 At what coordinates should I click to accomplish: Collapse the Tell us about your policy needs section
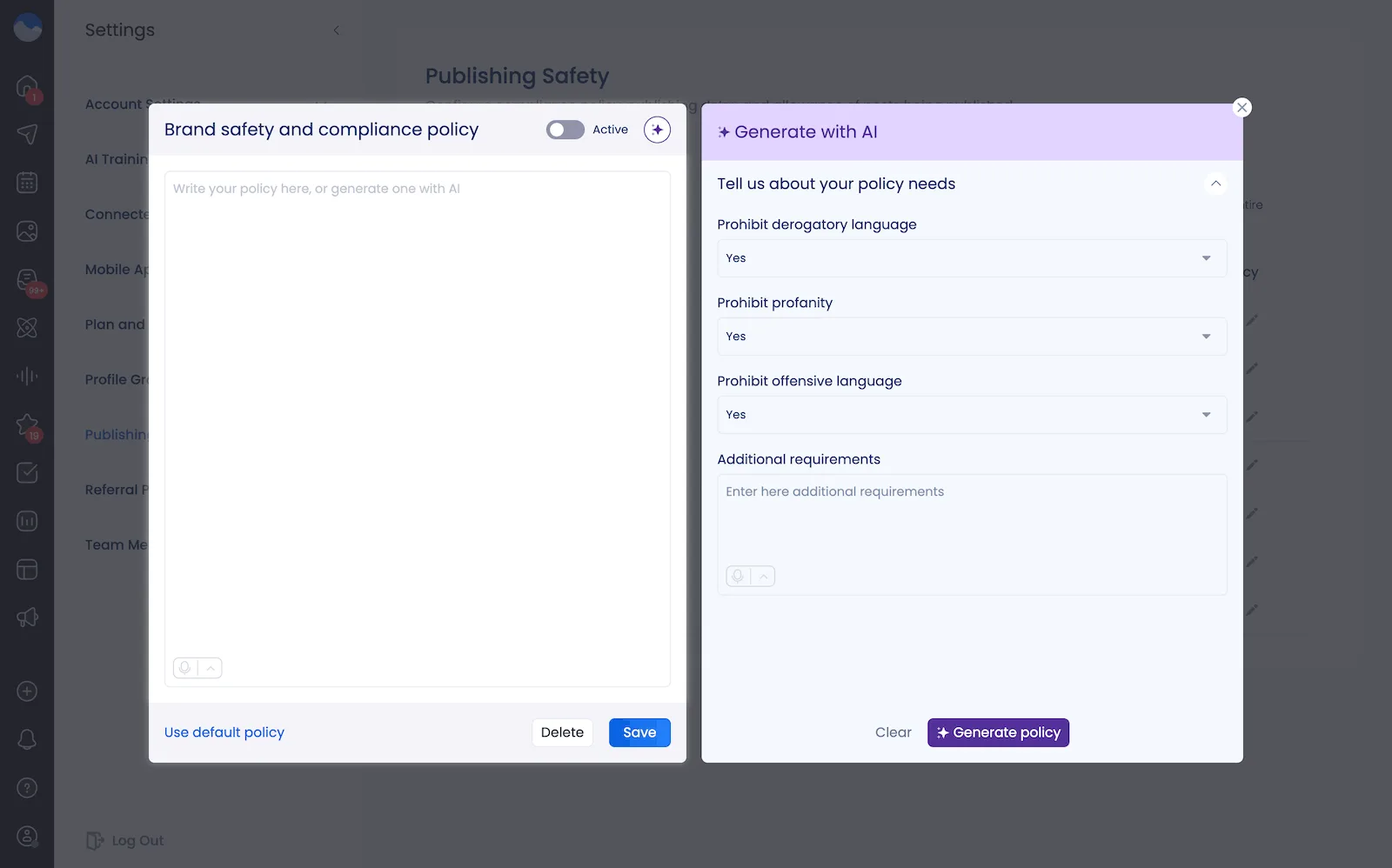click(x=1216, y=184)
